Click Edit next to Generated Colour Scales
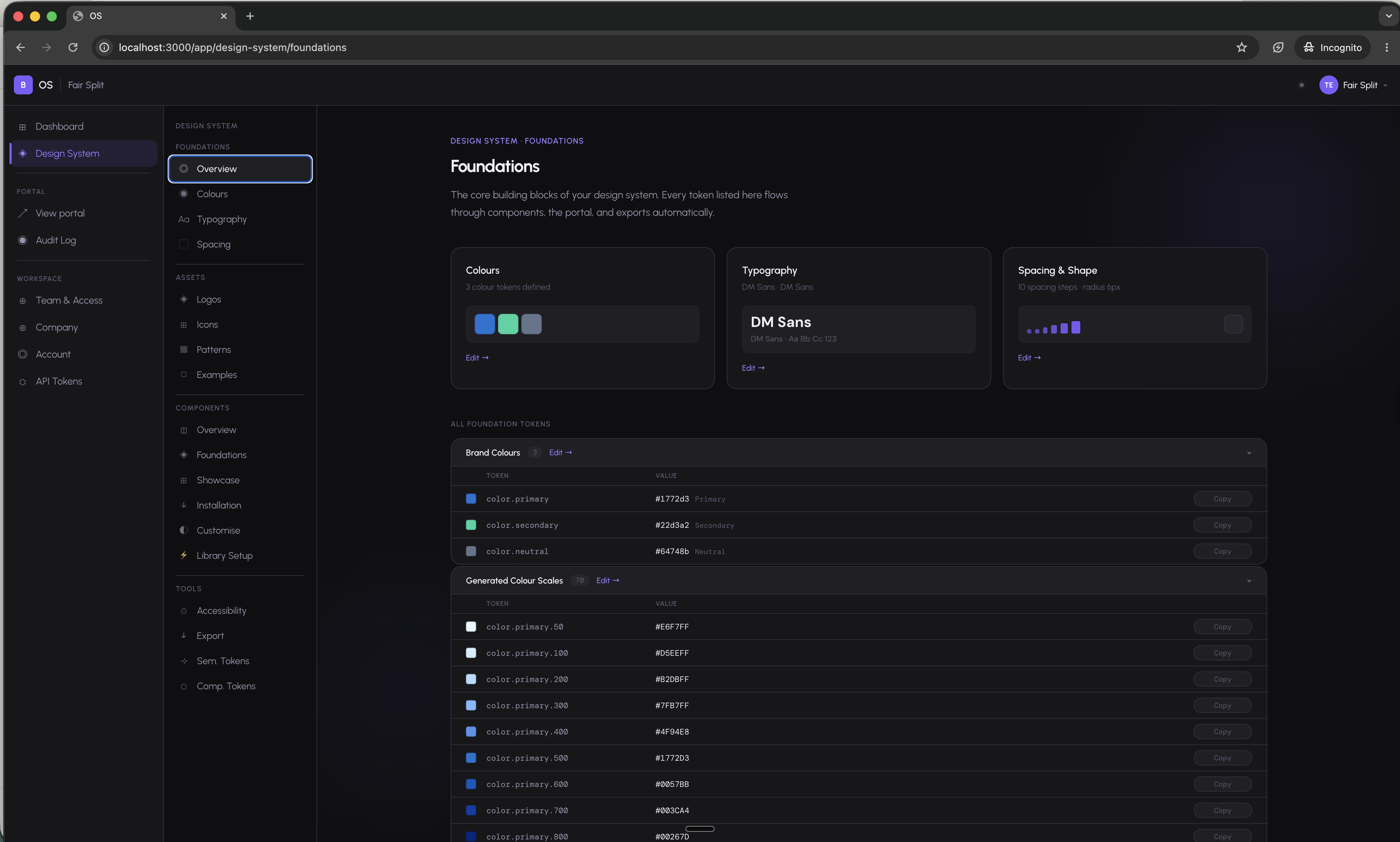The height and width of the screenshot is (842, 1400). (x=608, y=580)
